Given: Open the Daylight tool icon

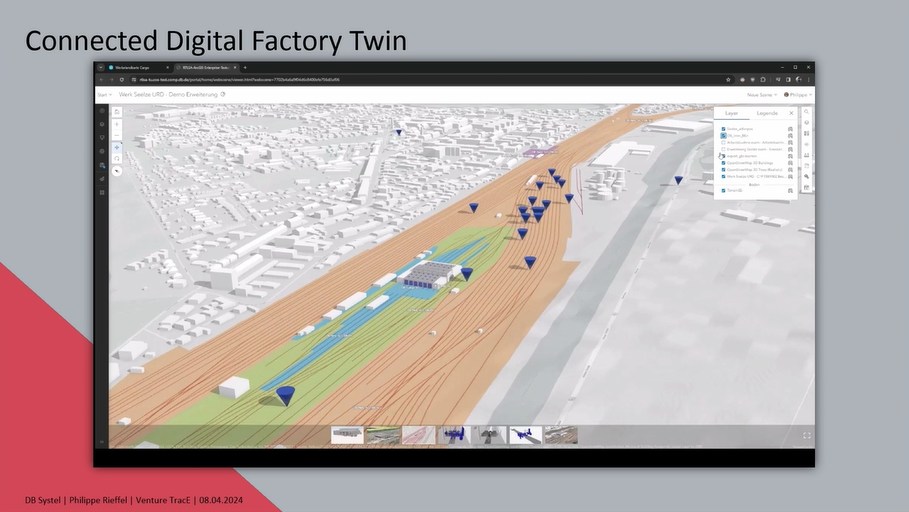Looking at the screenshot, I should pyautogui.click(x=806, y=144).
